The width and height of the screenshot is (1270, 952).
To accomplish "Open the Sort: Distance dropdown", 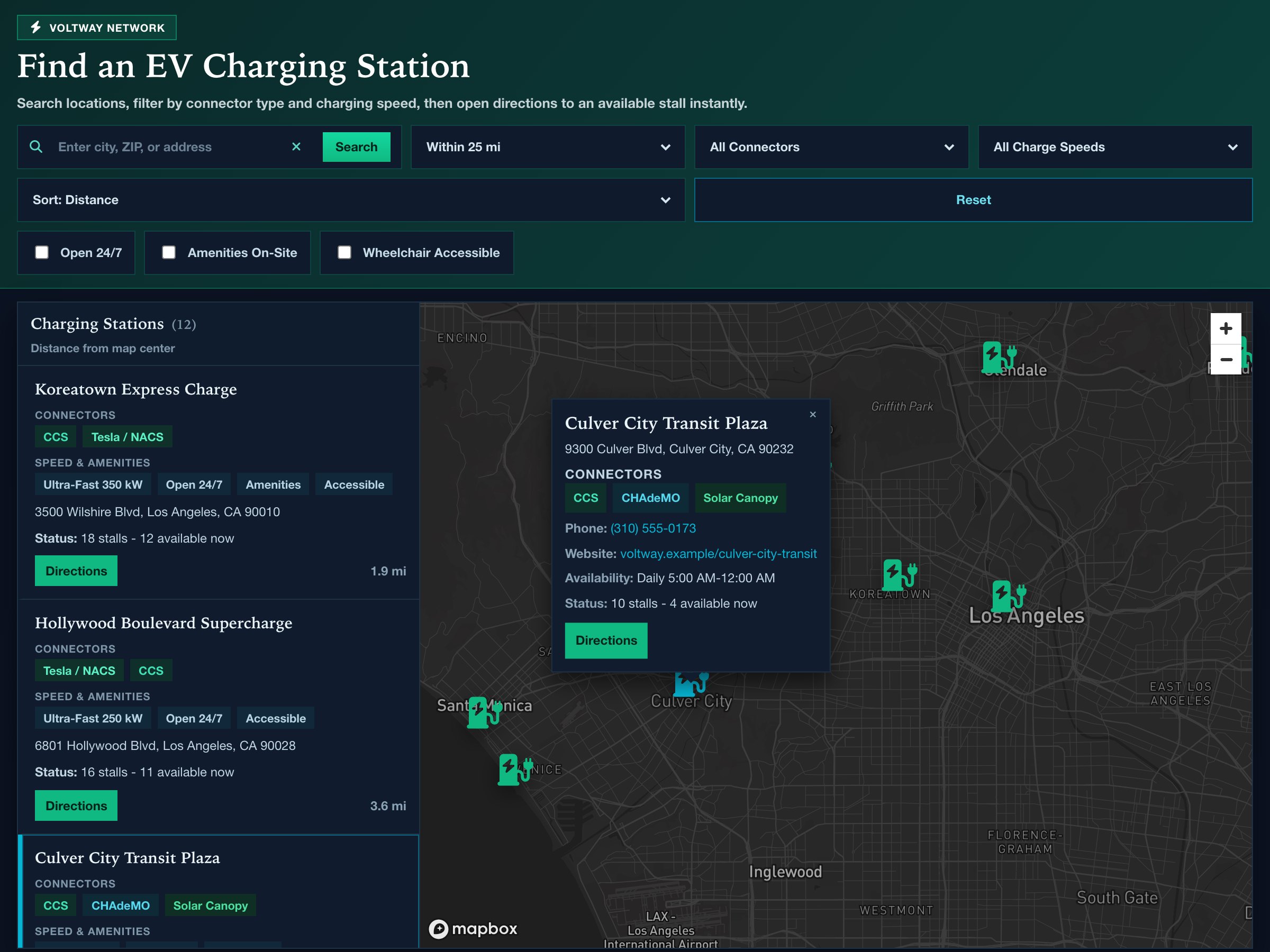I will [x=351, y=200].
